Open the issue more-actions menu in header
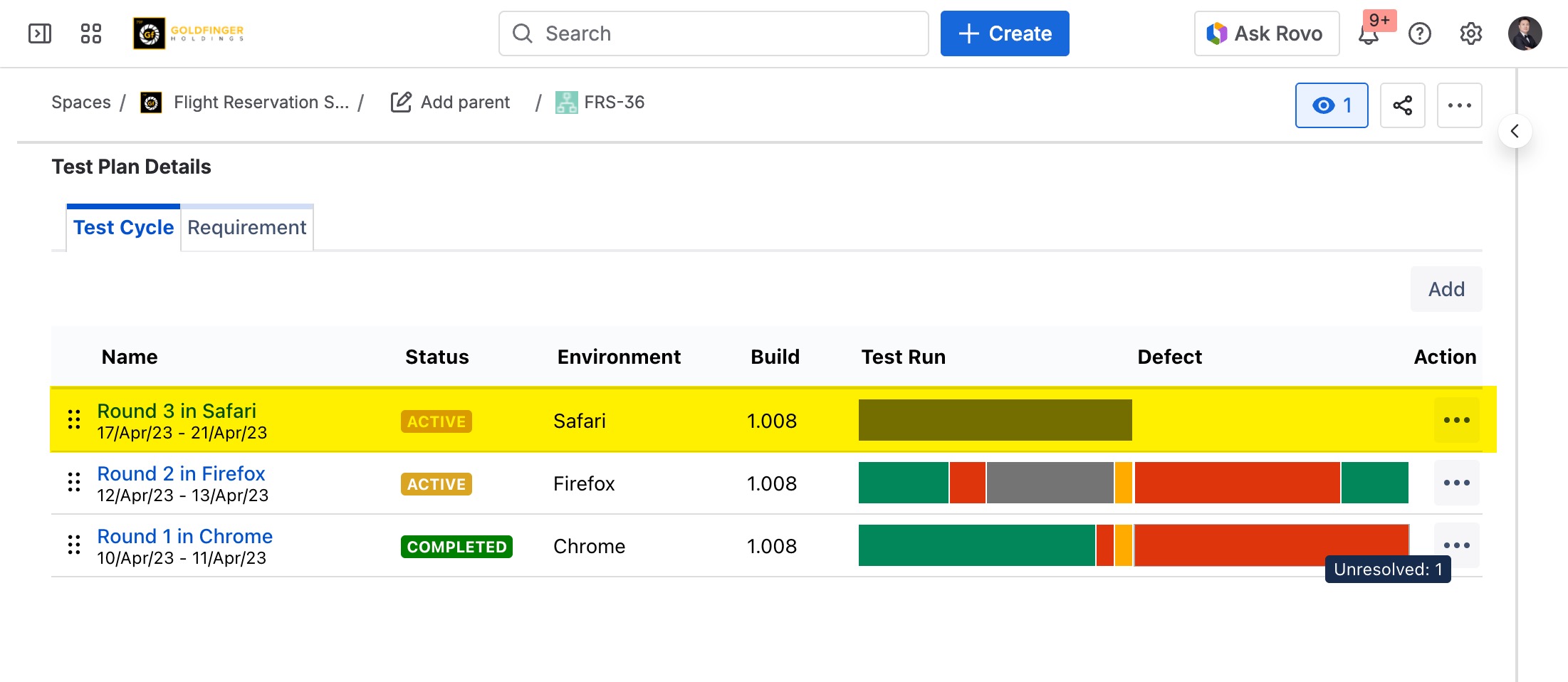The height and width of the screenshot is (682, 1568). coord(1459,105)
